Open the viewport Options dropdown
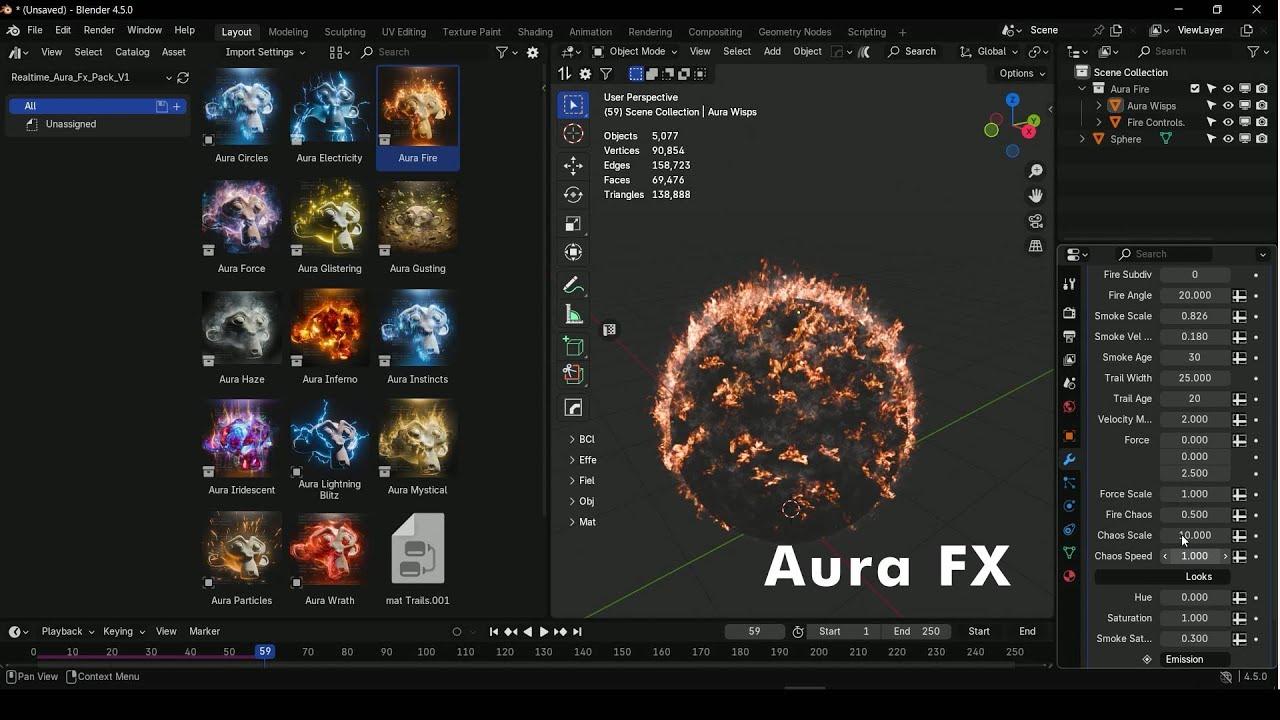This screenshot has width=1280, height=720. pos(1022,73)
